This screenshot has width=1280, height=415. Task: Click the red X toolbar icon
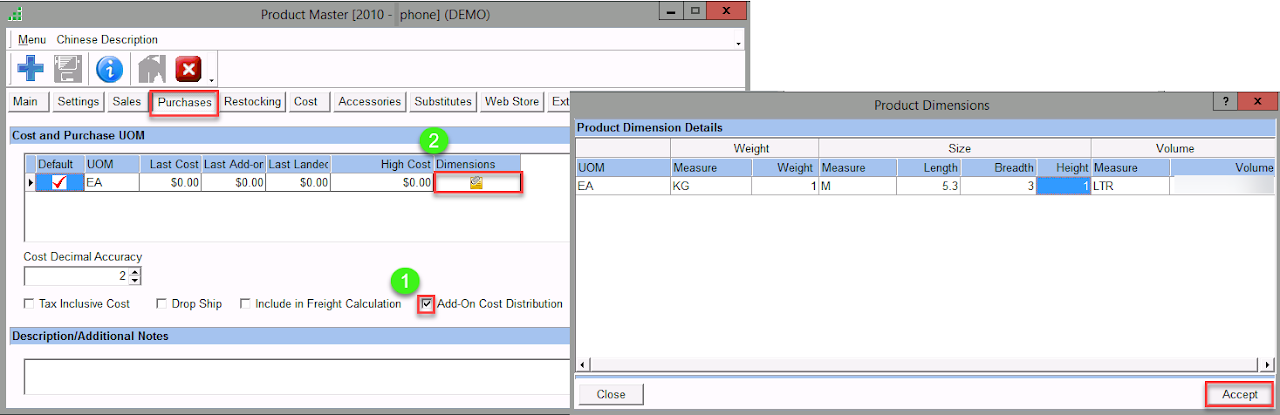[x=188, y=69]
